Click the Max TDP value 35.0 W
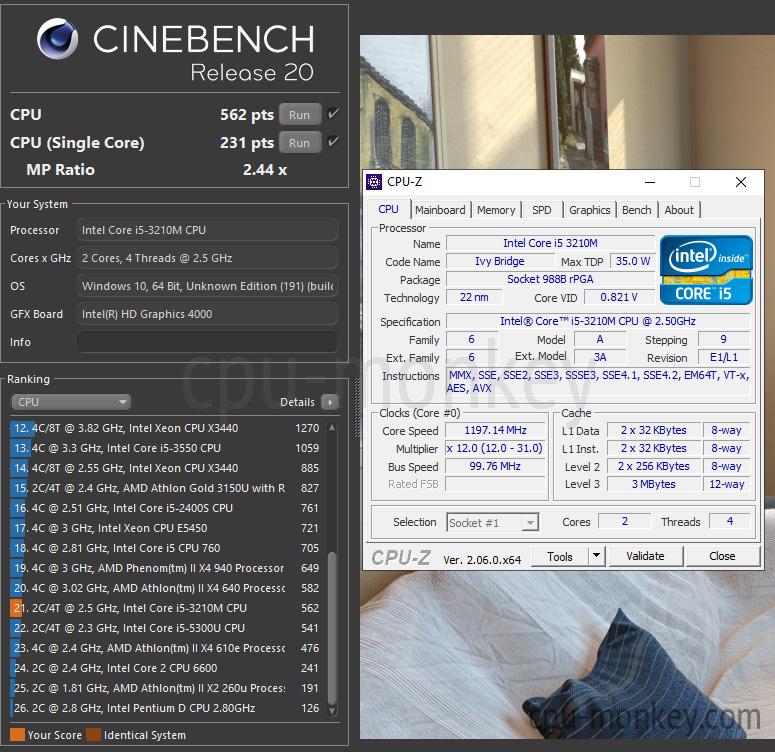Image resolution: width=775 pixels, height=752 pixels. [x=632, y=261]
